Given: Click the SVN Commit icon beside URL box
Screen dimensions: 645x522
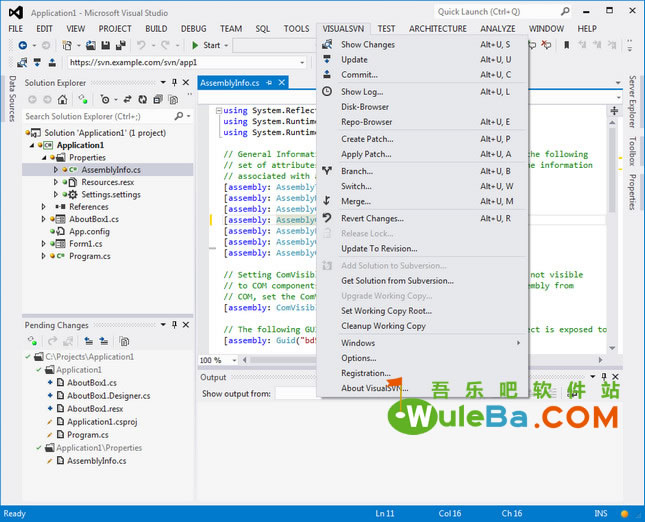Looking at the screenshot, I should click(52, 63).
